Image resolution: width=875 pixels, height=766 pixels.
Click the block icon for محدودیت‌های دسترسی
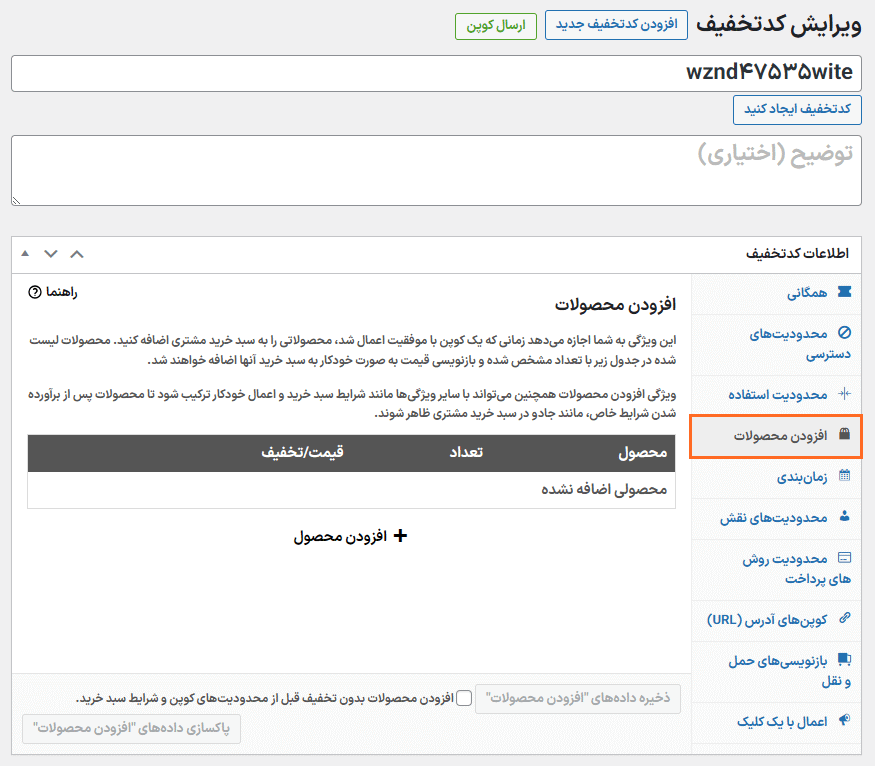point(845,333)
